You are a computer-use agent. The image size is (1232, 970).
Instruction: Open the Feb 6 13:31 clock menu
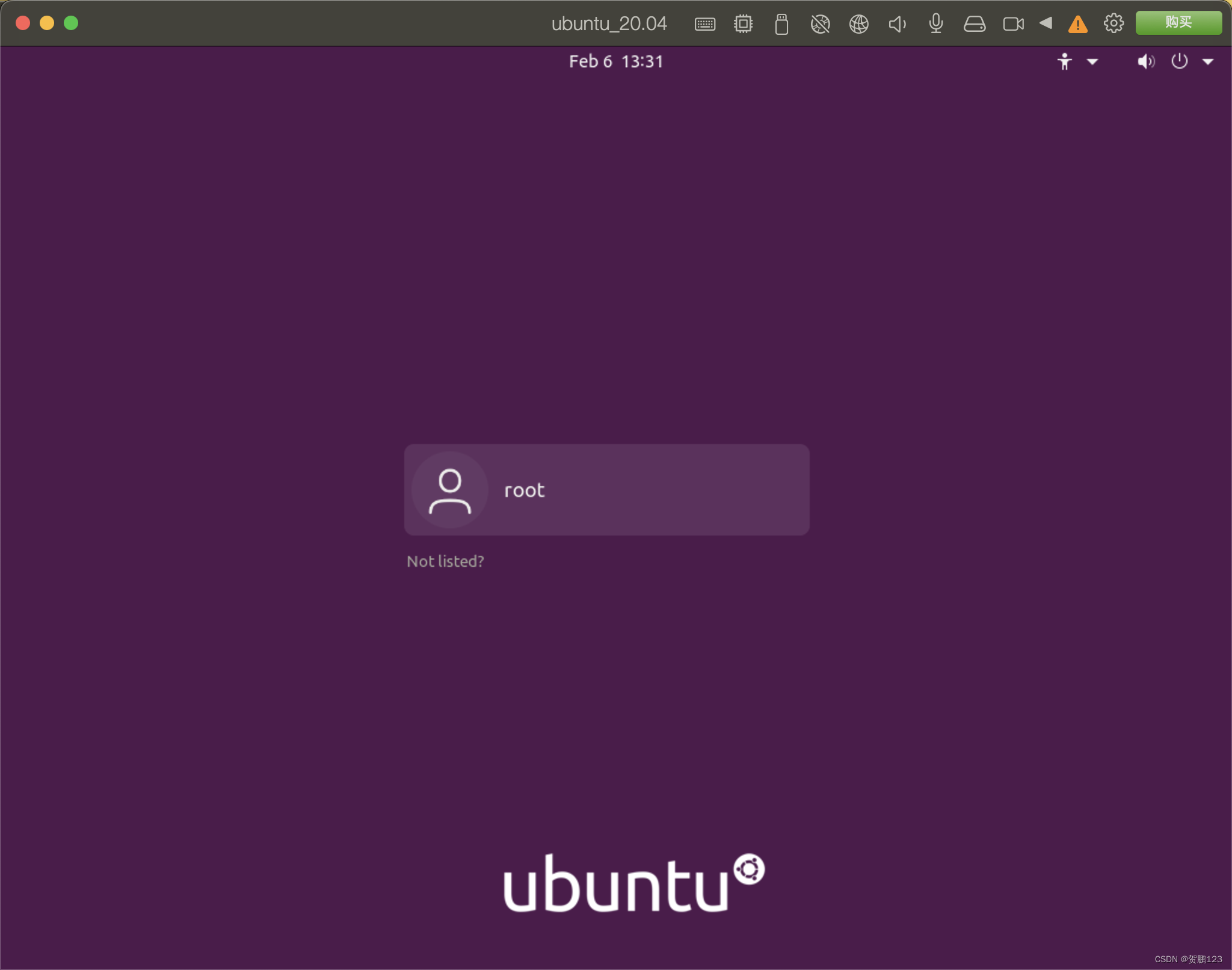[x=615, y=61]
